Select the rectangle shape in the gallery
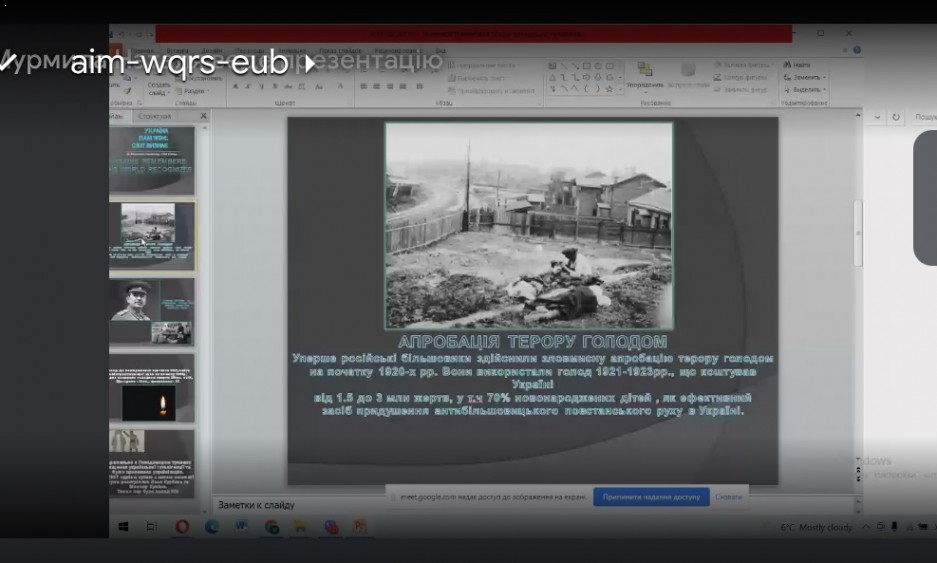 (587, 66)
